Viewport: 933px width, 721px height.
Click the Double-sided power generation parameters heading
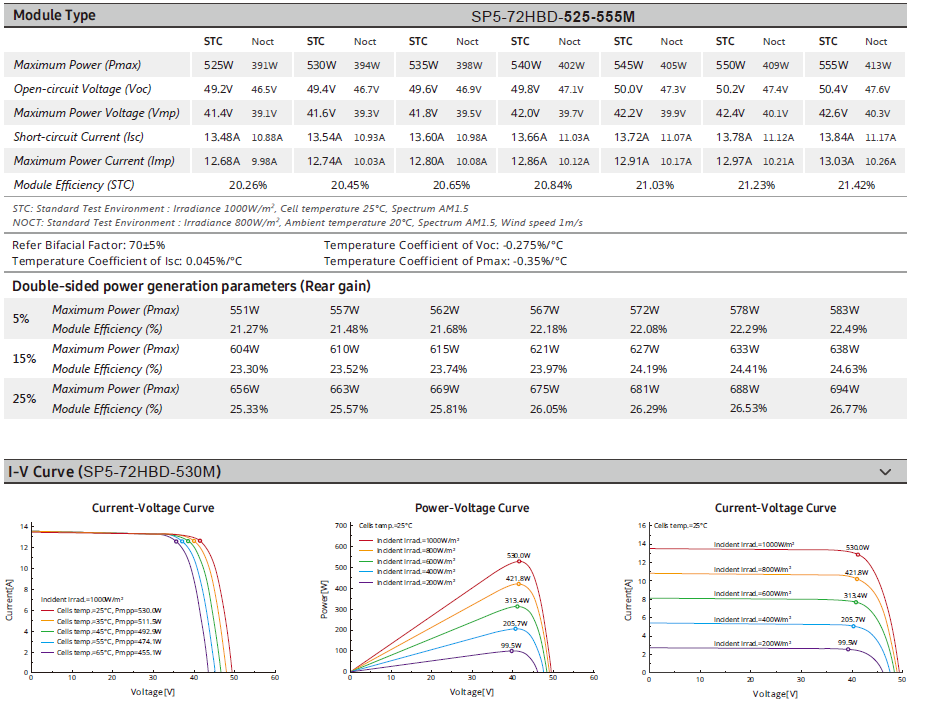(x=191, y=286)
